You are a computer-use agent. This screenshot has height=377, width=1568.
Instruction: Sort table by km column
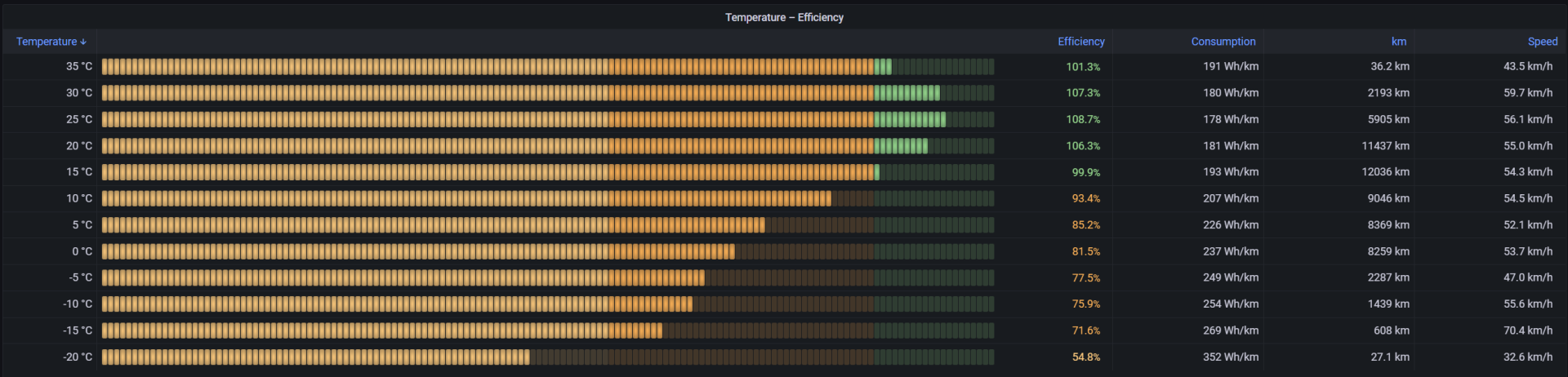(x=1398, y=42)
